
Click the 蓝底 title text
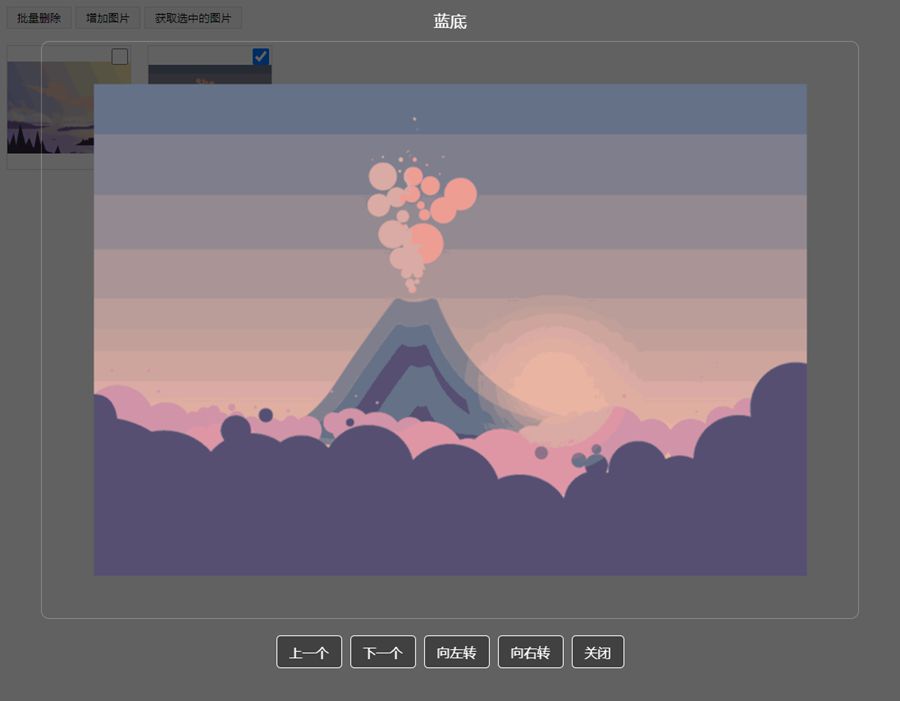tap(450, 22)
